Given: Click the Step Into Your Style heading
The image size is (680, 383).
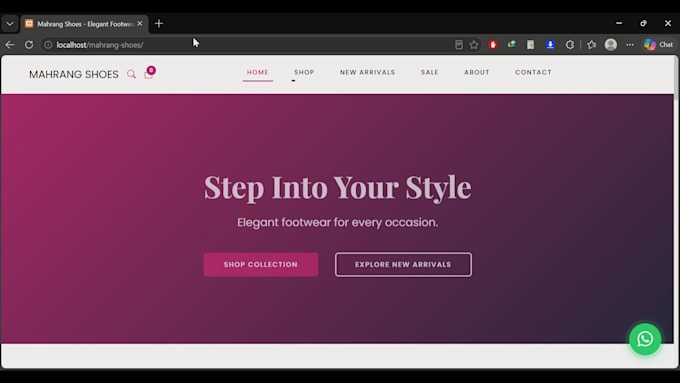Looking at the screenshot, I should tap(337, 187).
